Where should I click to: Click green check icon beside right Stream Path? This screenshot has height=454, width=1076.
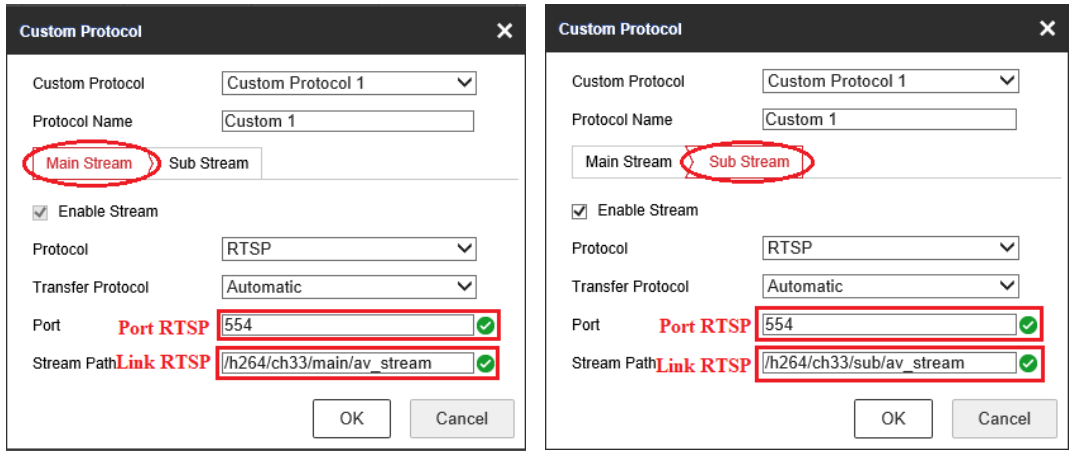pyautogui.click(x=1027, y=363)
